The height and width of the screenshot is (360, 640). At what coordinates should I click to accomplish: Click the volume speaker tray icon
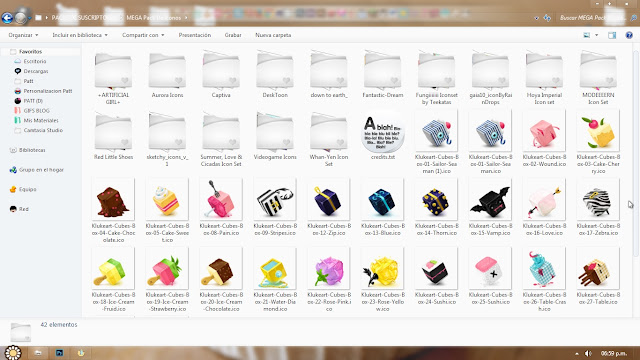coord(588,353)
